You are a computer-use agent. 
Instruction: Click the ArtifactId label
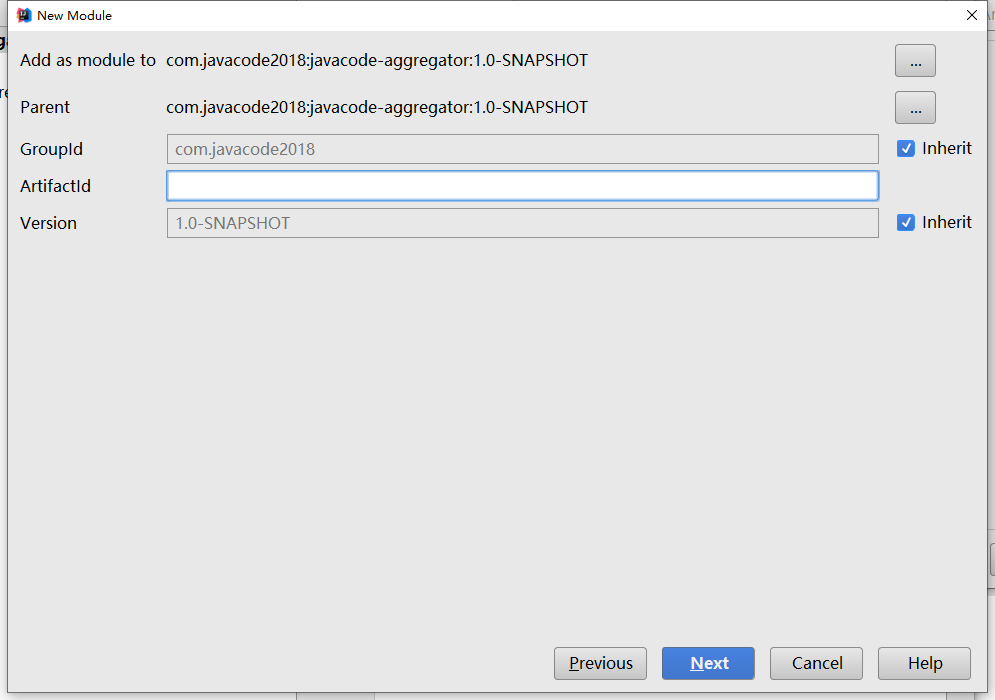[x=55, y=186]
